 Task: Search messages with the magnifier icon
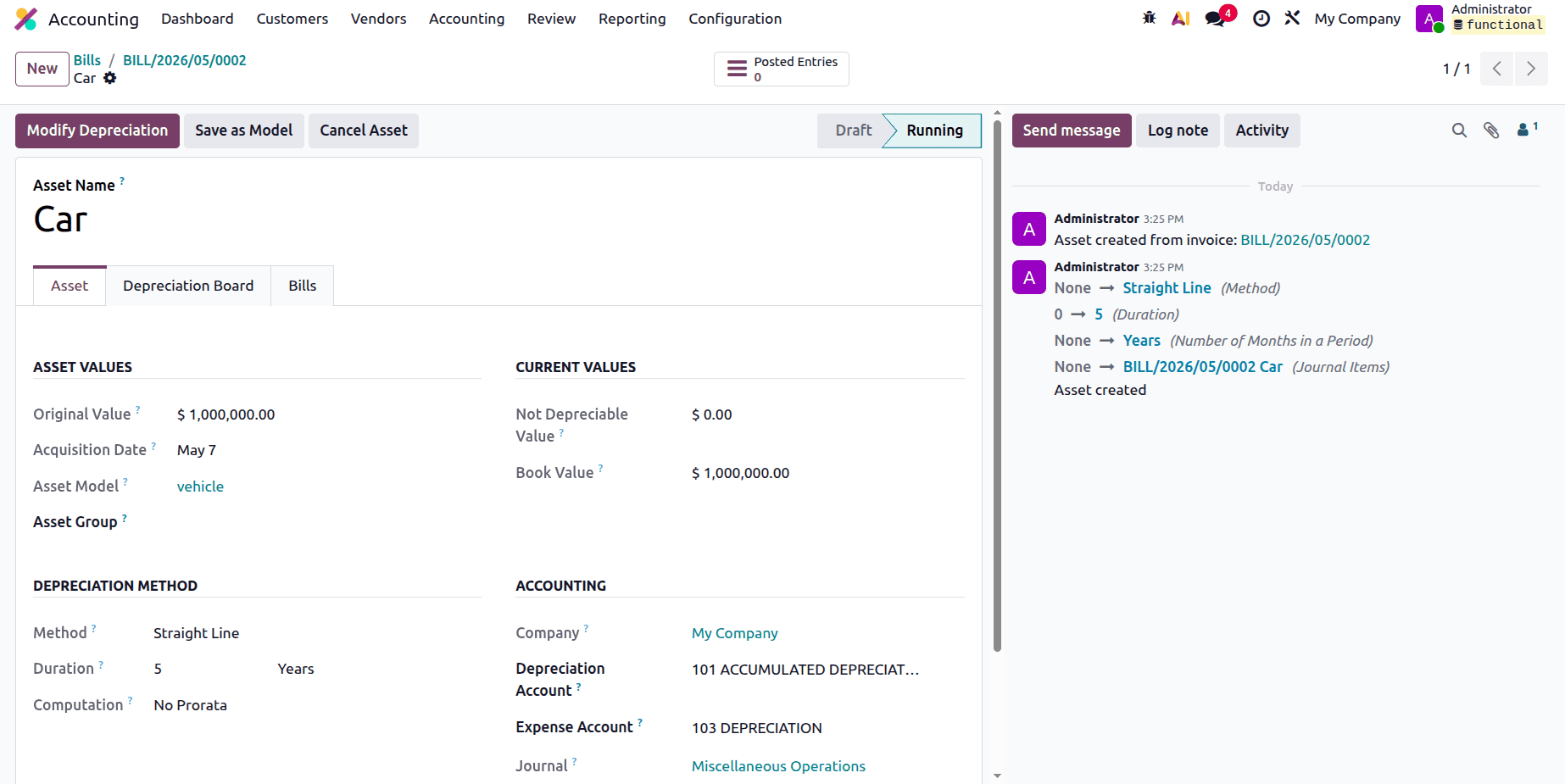click(x=1459, y=131)
